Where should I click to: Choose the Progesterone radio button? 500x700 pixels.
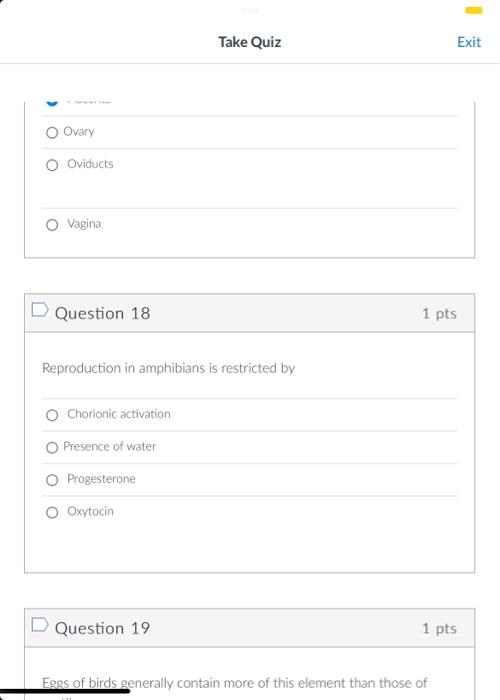(52, 480)
